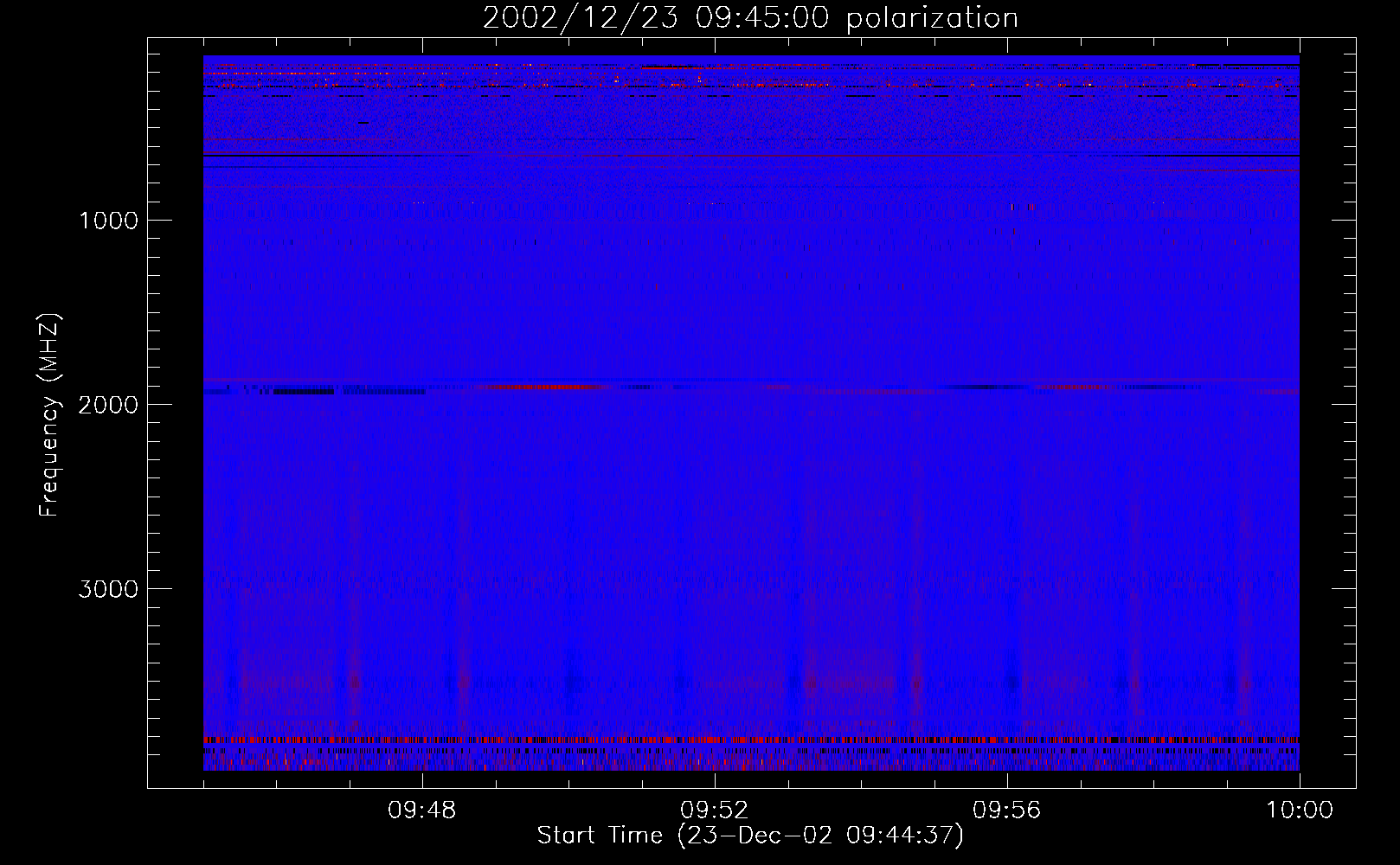Click the 09:56 time tick label

pos(1007,811)
